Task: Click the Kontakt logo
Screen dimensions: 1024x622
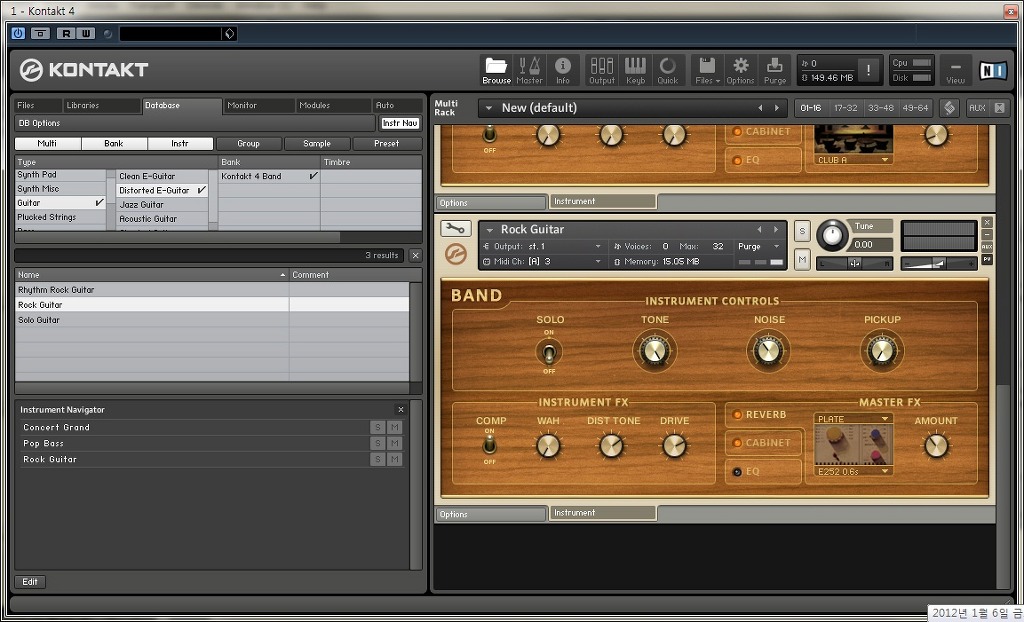Action: (84, 70)
